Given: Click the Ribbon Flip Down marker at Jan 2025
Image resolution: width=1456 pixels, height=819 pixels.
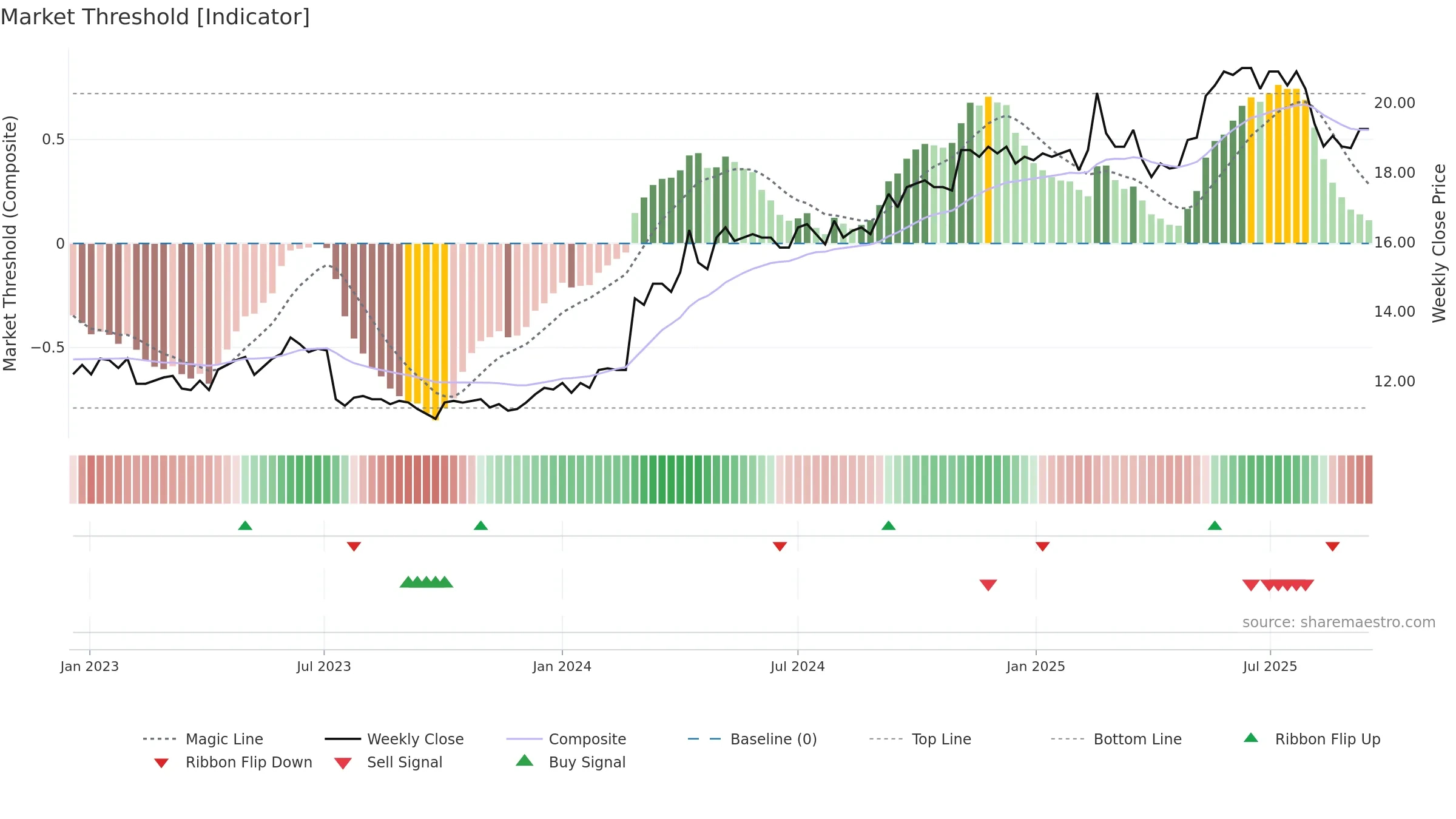Looking at the screenshot, I should [1042, 547].
